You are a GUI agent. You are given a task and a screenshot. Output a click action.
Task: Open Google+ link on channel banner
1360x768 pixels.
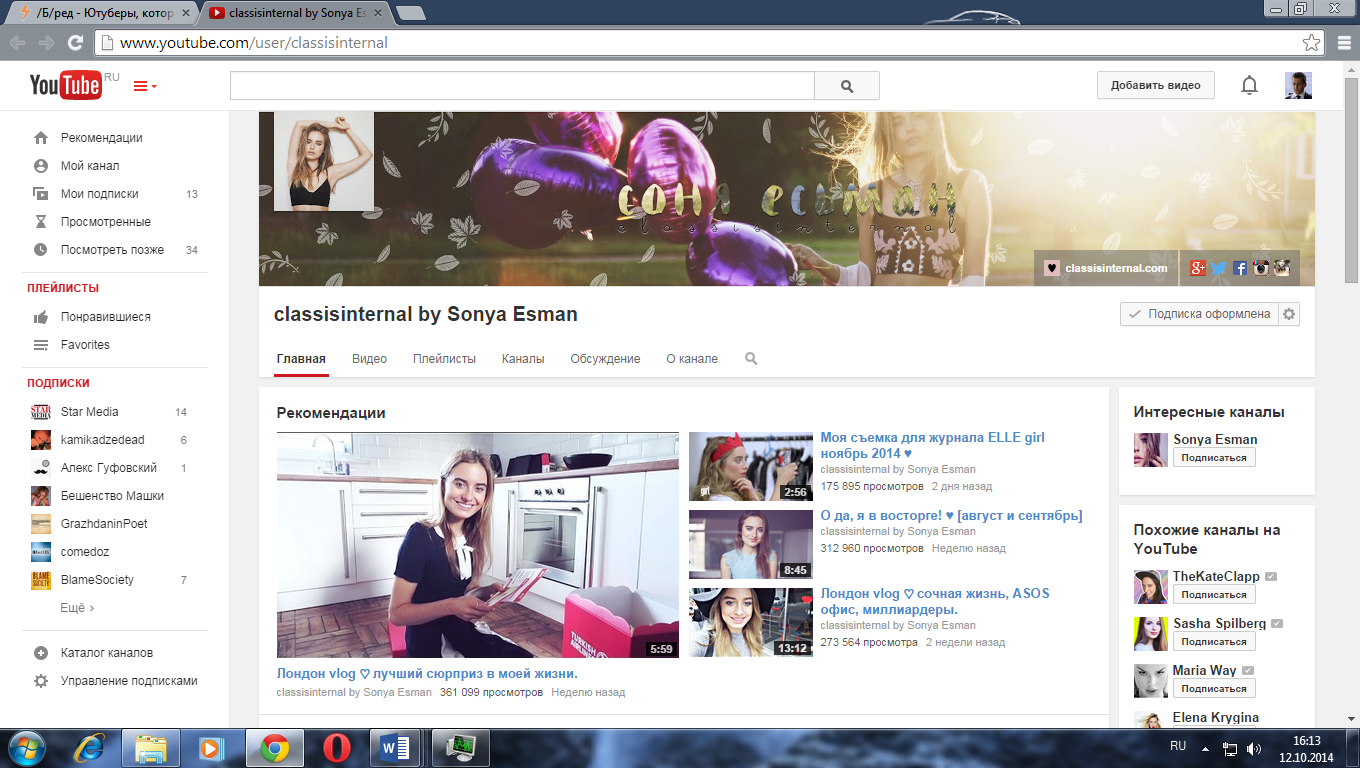(x=1198, y=268)
